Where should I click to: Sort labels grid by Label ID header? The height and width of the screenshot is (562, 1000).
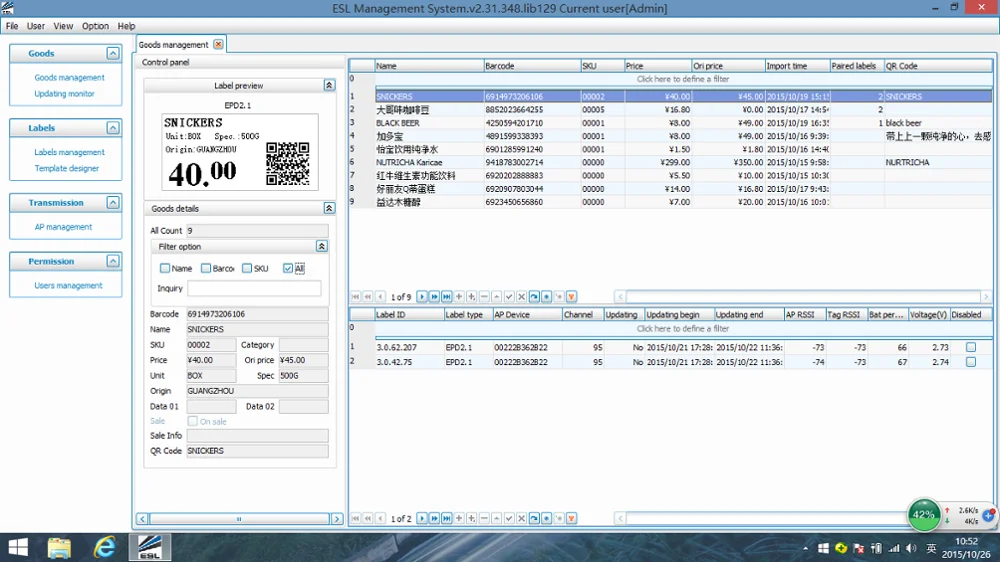409,314
